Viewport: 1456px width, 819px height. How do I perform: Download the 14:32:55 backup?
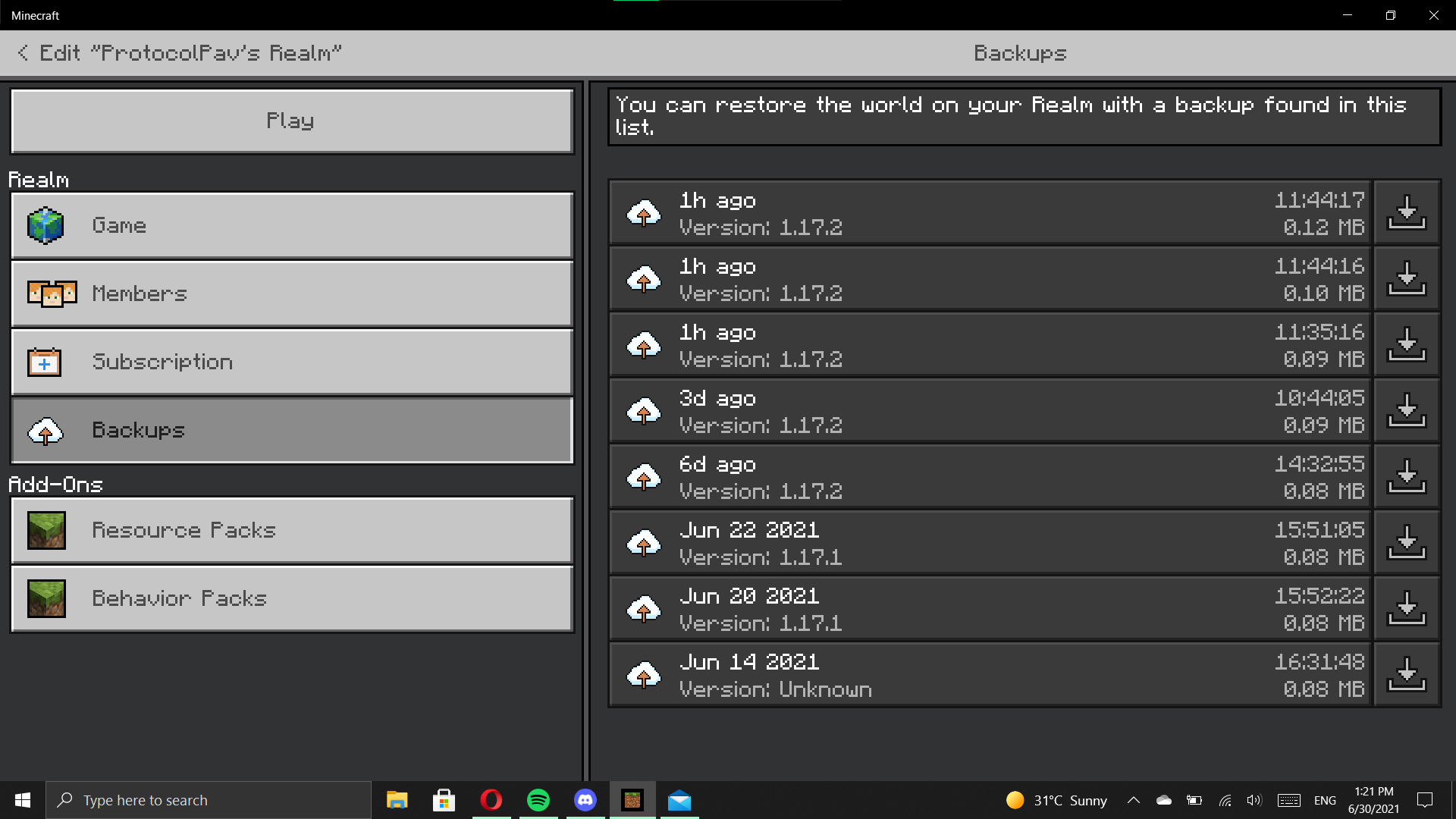coord(1407,476)
